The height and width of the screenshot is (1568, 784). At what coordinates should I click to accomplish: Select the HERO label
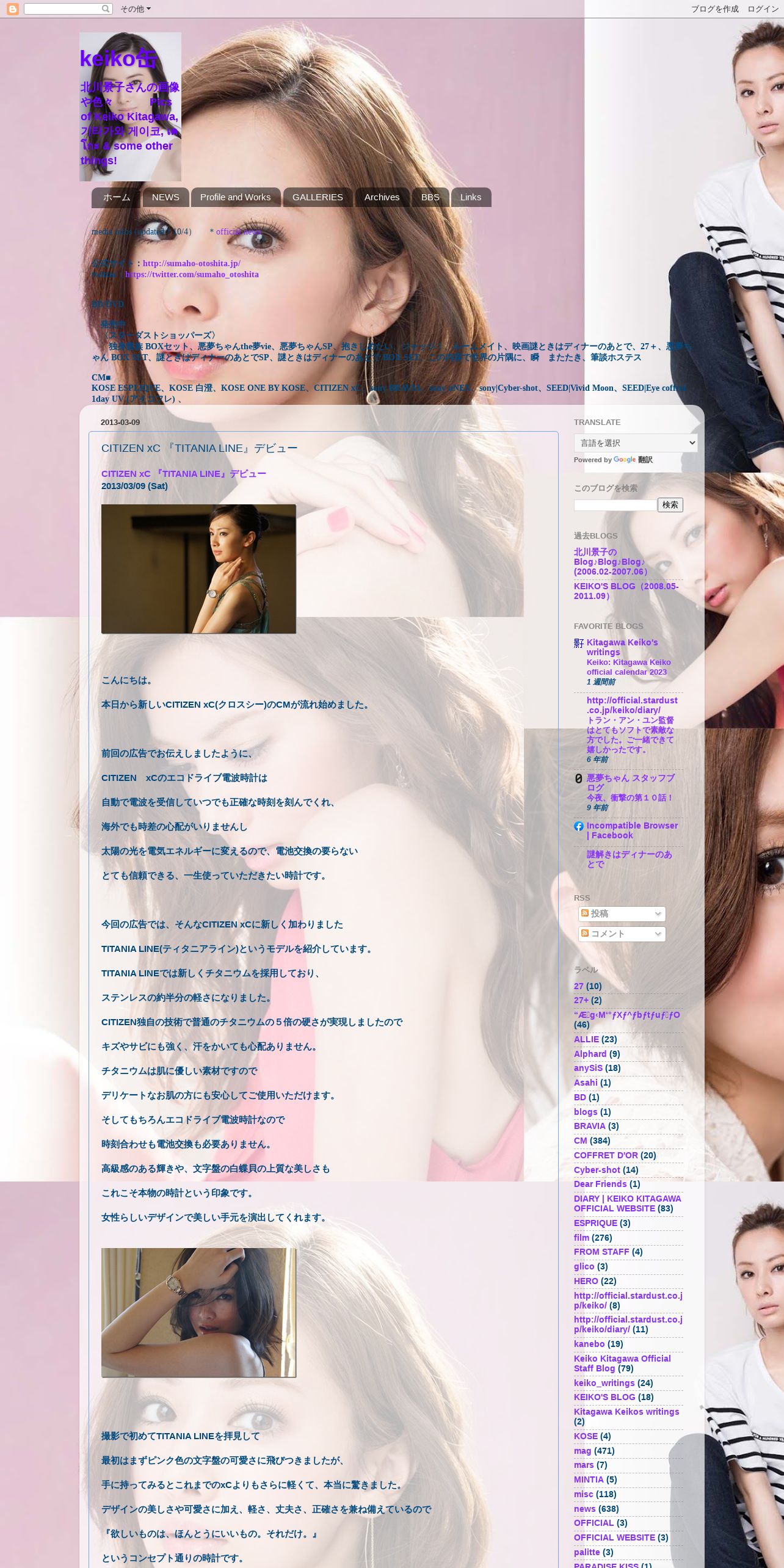click(586, 1281)
